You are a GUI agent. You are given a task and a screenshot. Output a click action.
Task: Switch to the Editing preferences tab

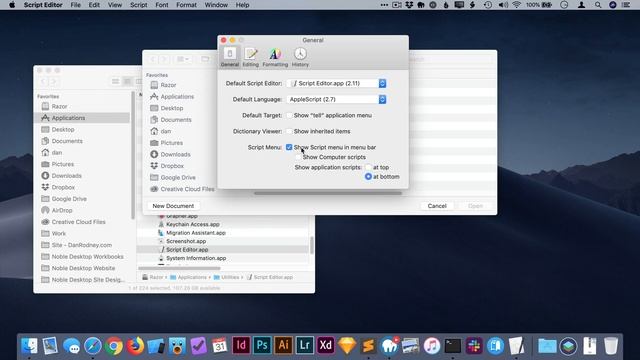251,57
